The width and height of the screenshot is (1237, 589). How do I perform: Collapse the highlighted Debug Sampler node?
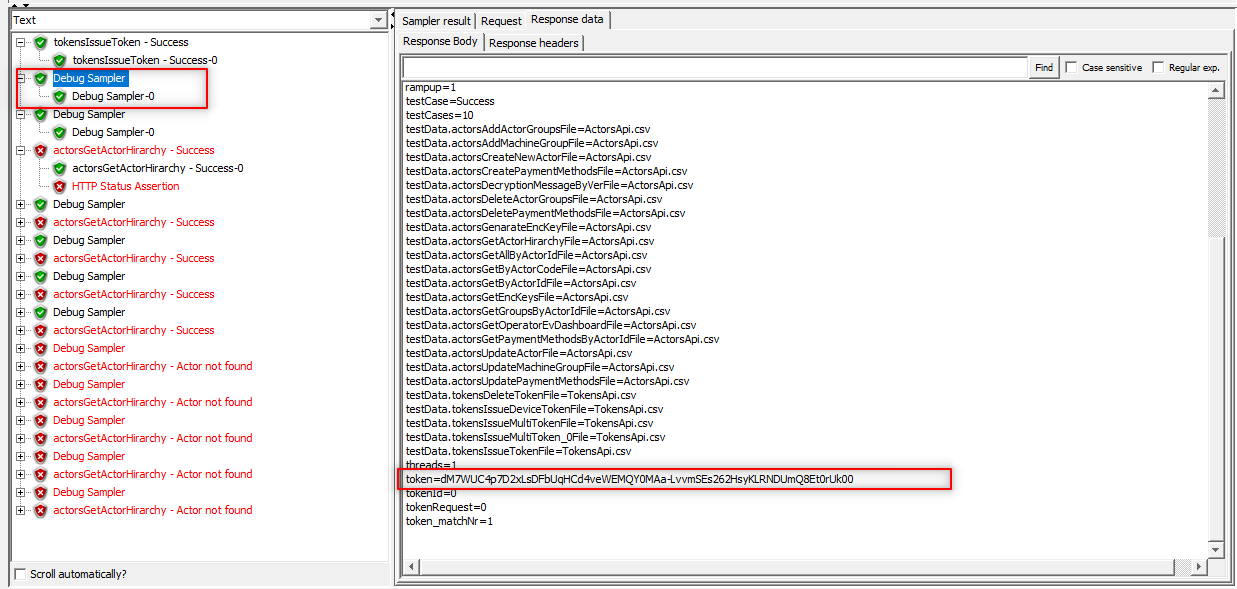[x=21, y=78]
